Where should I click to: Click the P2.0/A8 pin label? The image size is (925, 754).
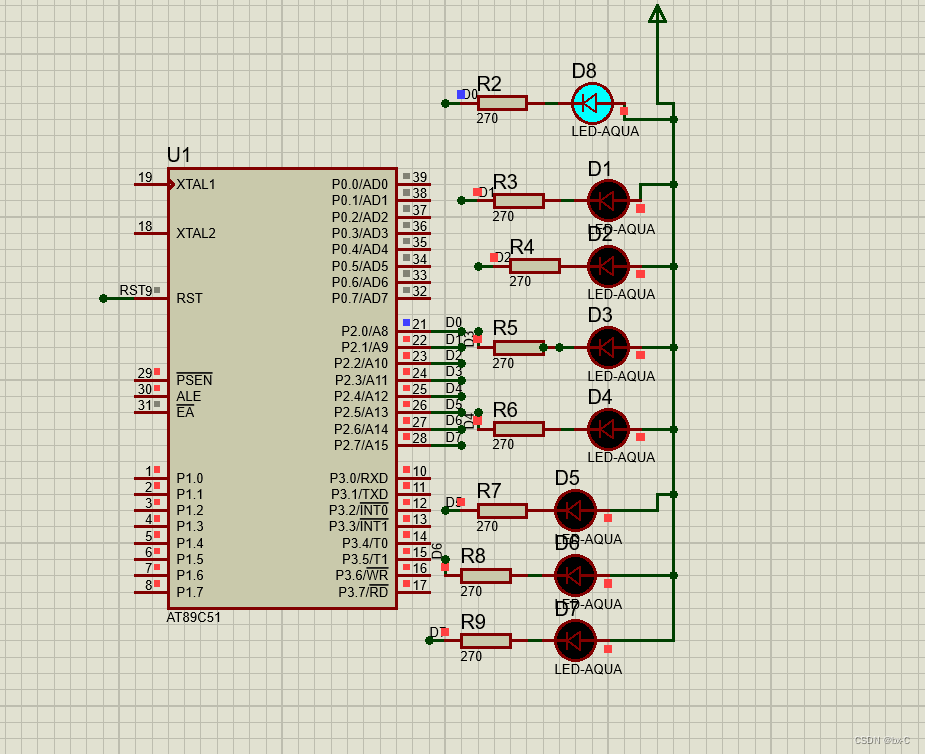coord(365,331)
